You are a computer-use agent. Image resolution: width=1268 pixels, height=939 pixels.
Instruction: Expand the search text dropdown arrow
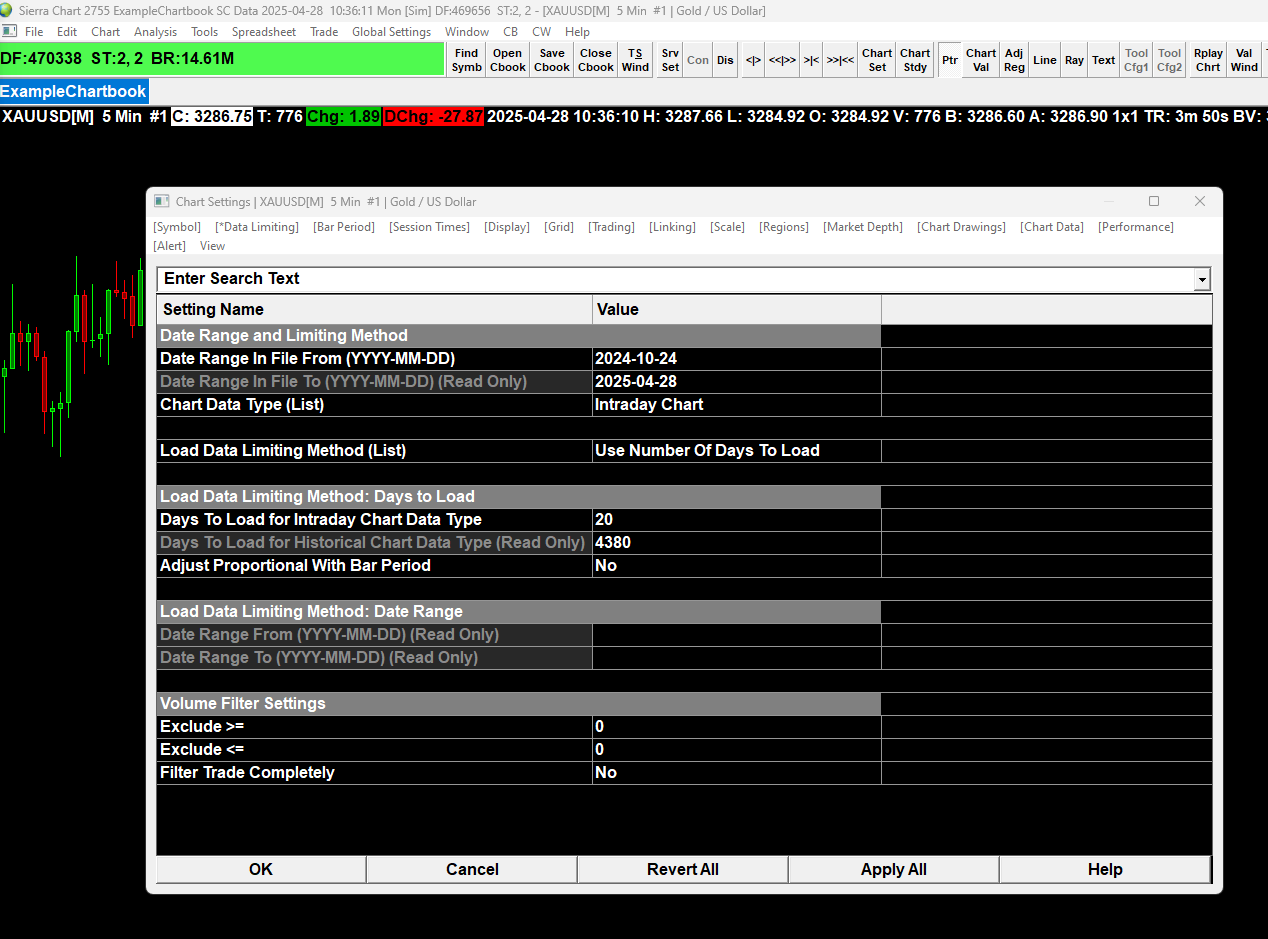pyautogui.click(x=1202, y=280)
